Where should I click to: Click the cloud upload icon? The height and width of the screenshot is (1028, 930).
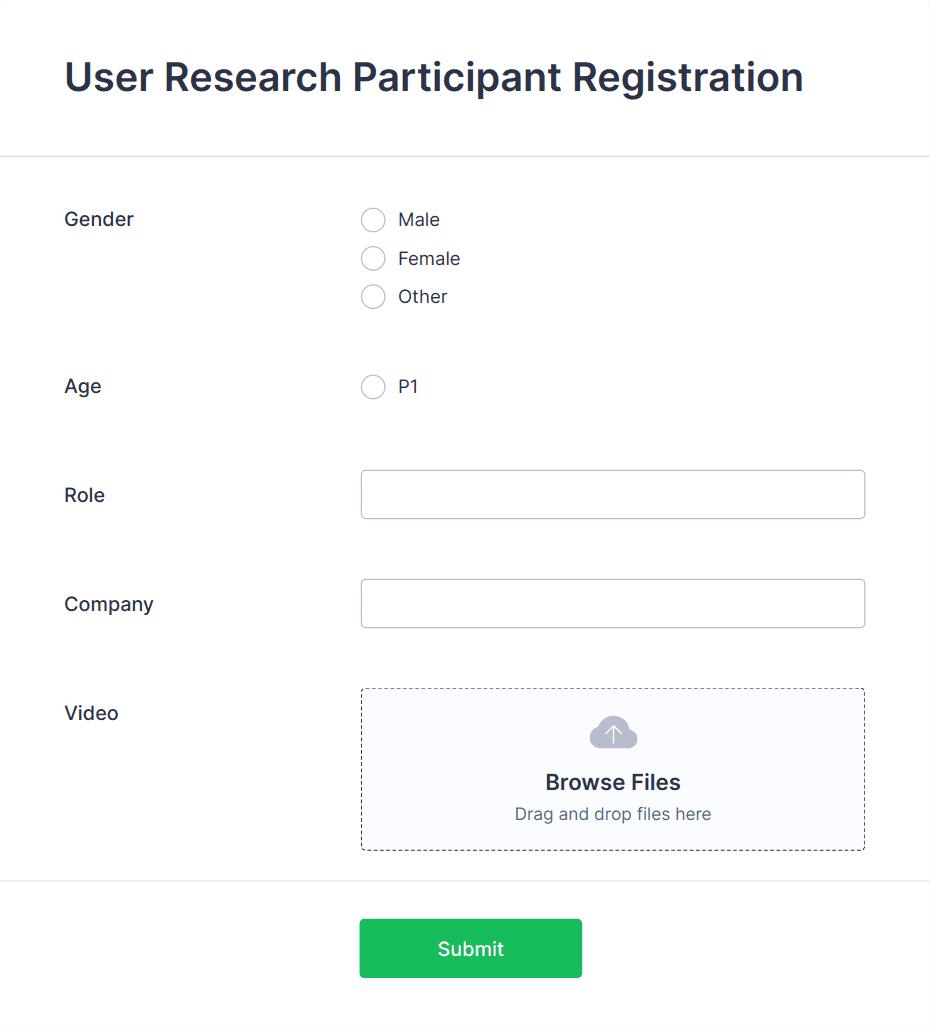click(x=613, y=731)
